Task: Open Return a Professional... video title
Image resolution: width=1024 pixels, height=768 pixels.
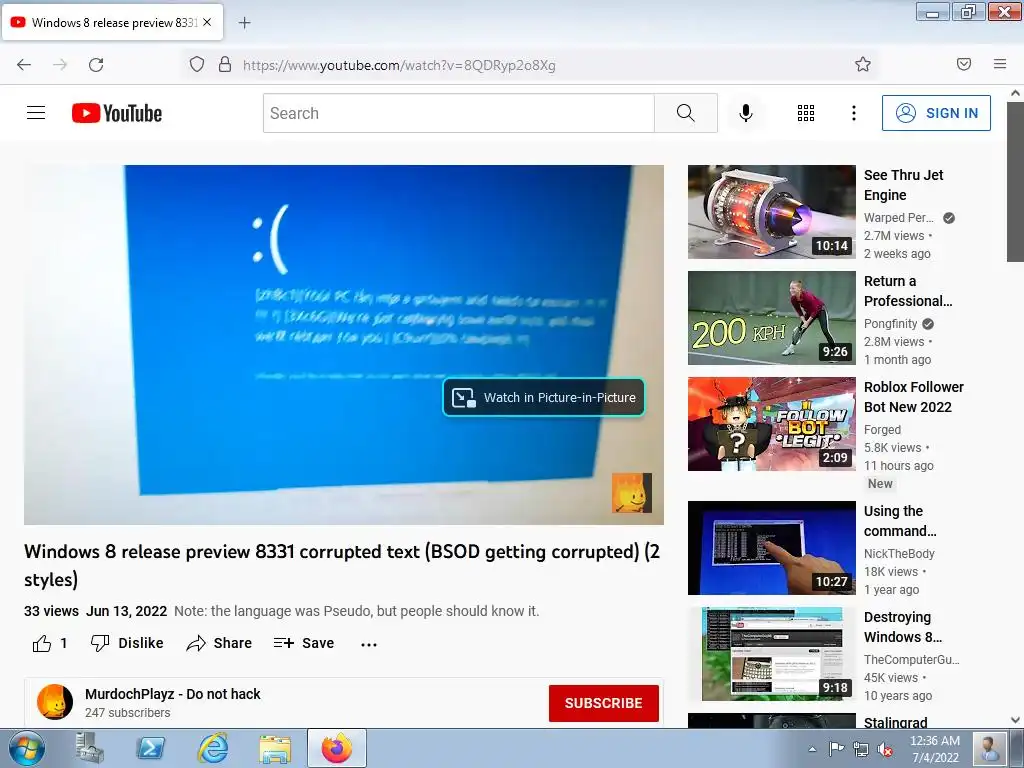Action: (908, 291)
